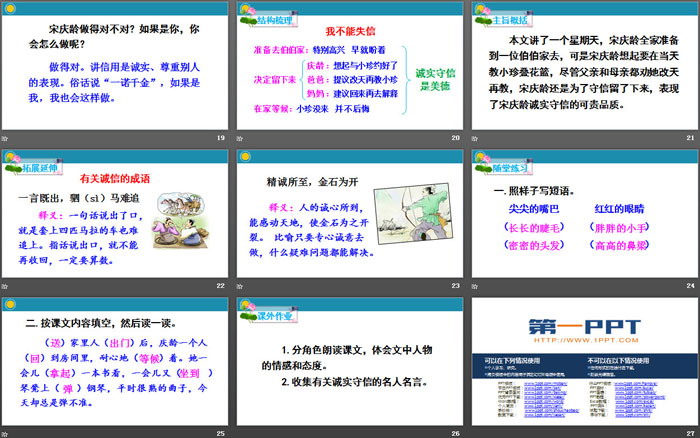The width and height of the screenshot is (700, 438).
Task: Select slide 23 thumbnail 精诚所至，金石为开
Action: point(350,213)
